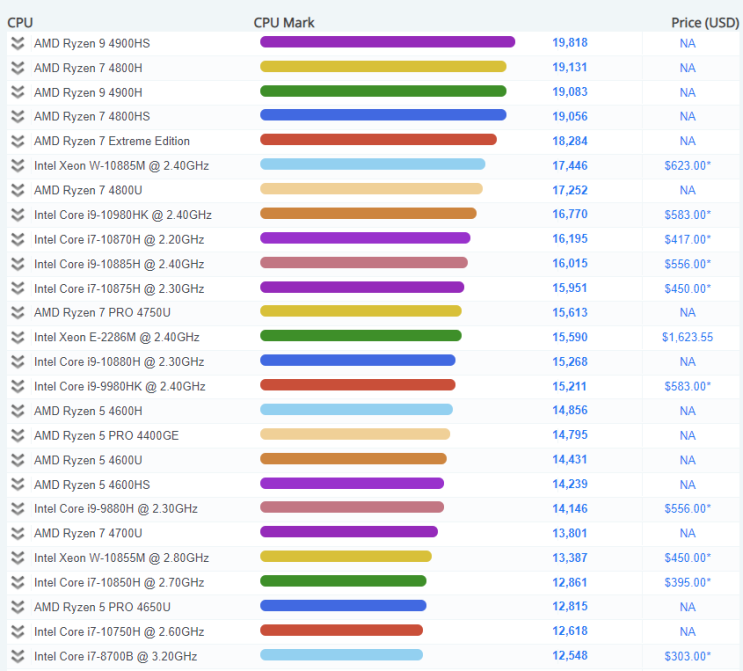Click the red bar for Core i7-10750H

341,630
